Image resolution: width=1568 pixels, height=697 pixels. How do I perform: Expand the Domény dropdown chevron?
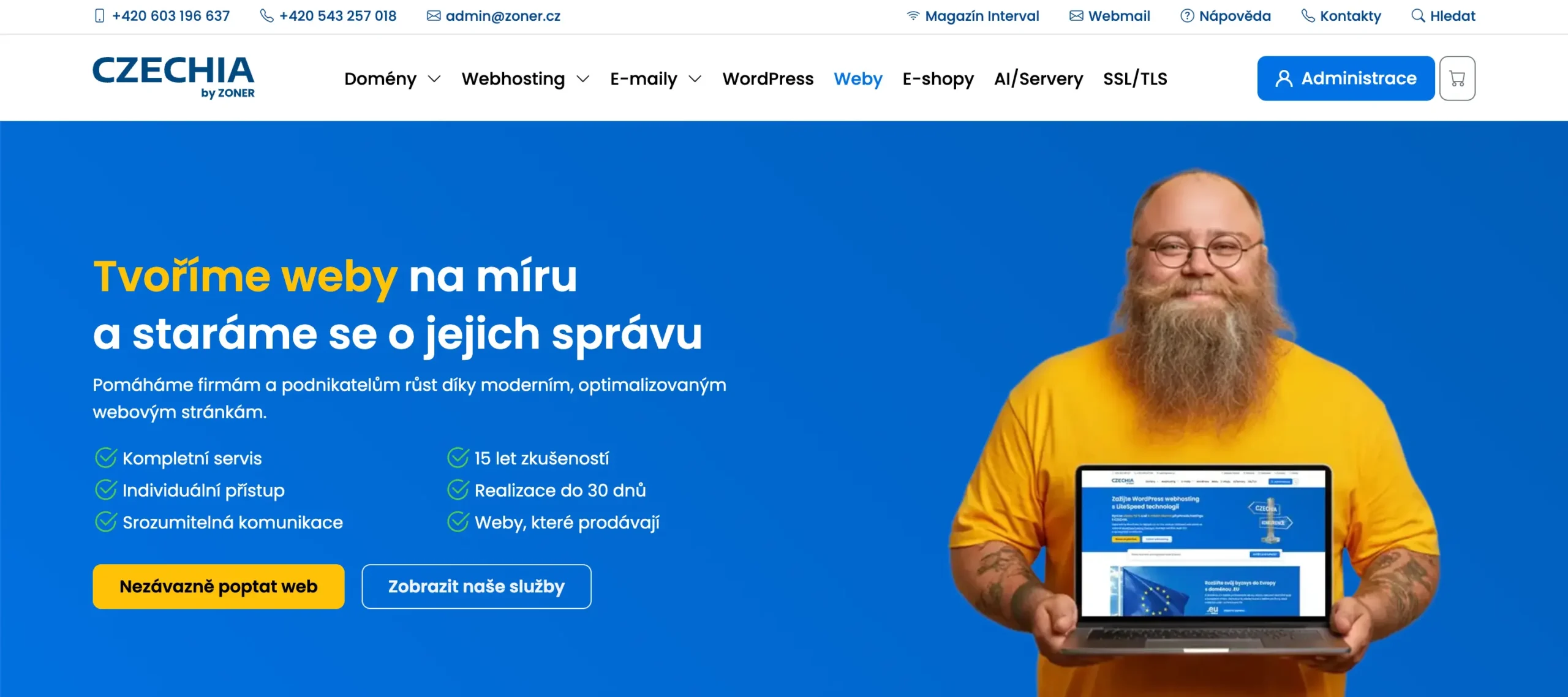(434, 79)
